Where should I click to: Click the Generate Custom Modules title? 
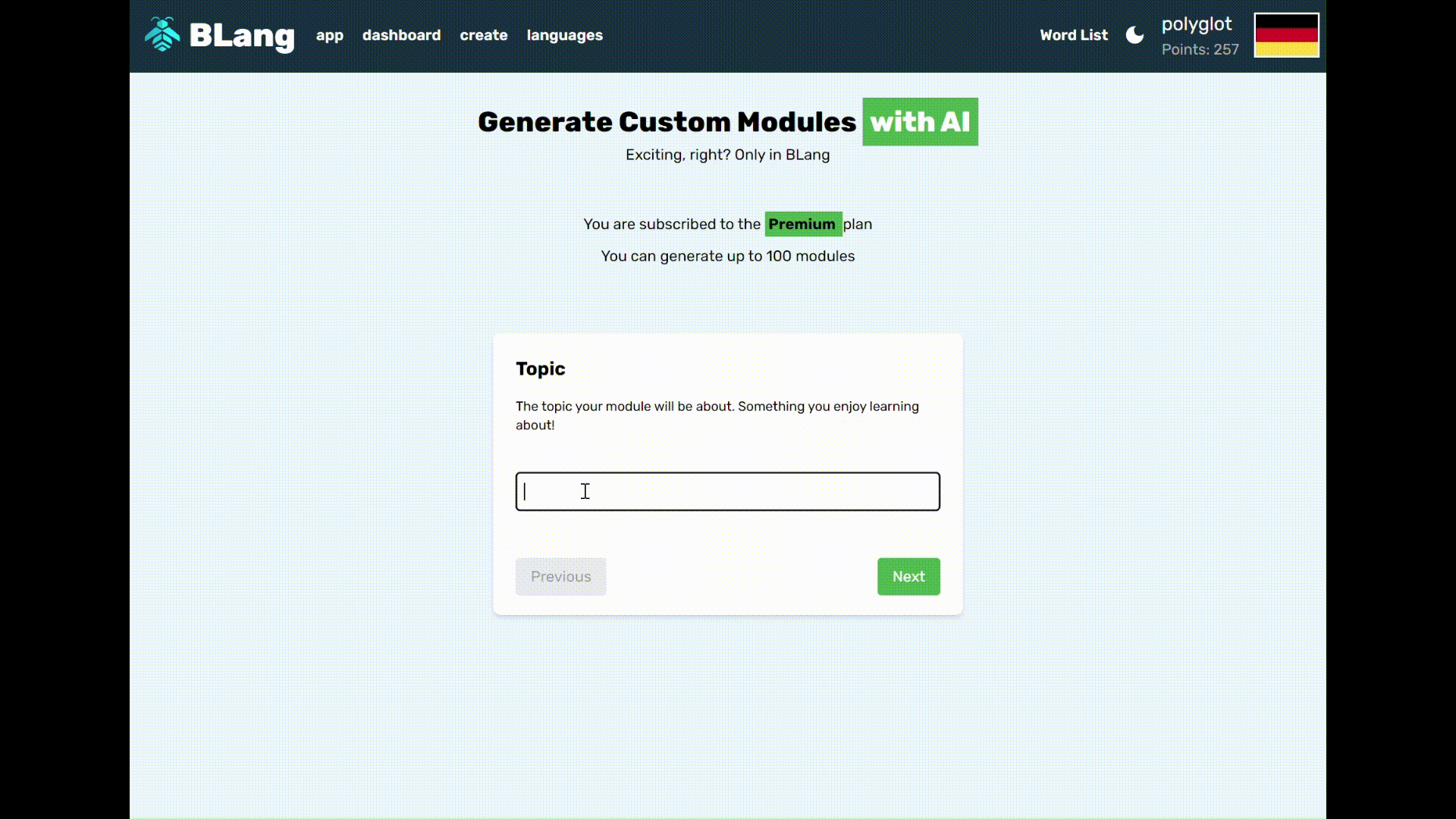click(667, 121)
